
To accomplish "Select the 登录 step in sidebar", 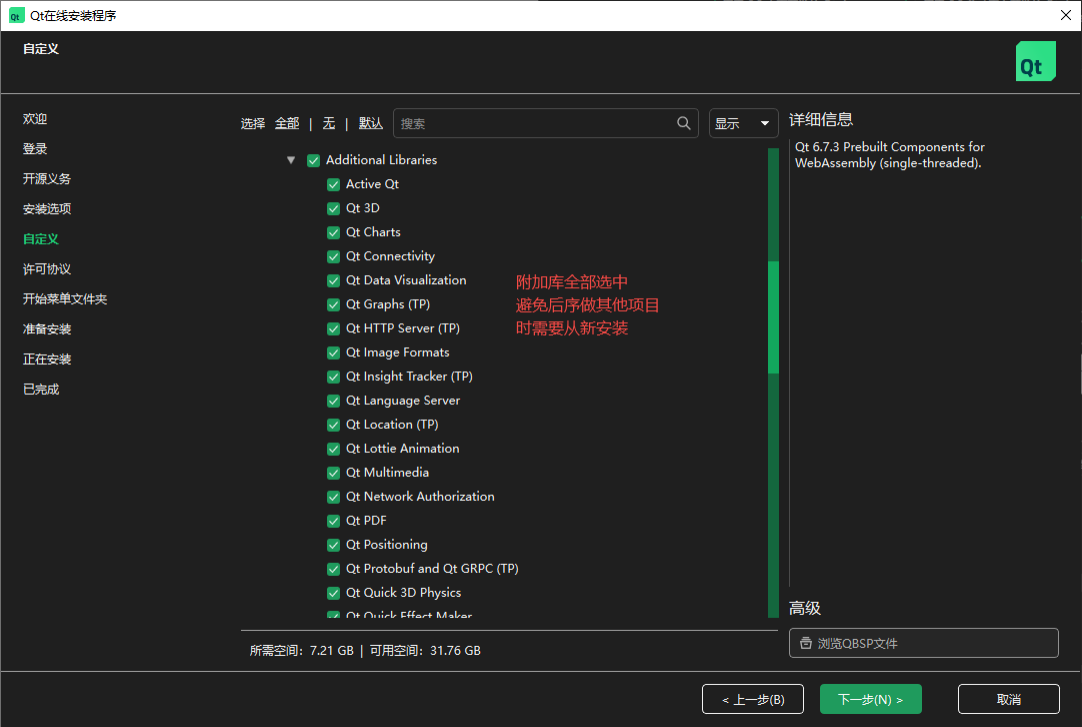I will [35, 149].
